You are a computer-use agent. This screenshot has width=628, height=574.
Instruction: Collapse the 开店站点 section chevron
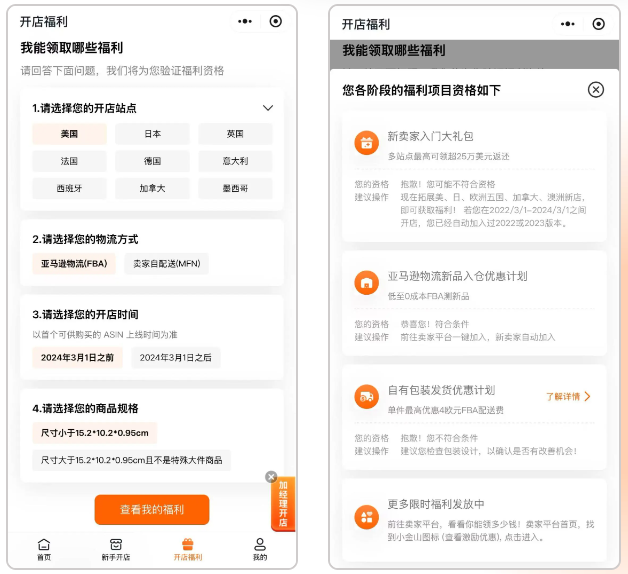(x=268, y=108)
